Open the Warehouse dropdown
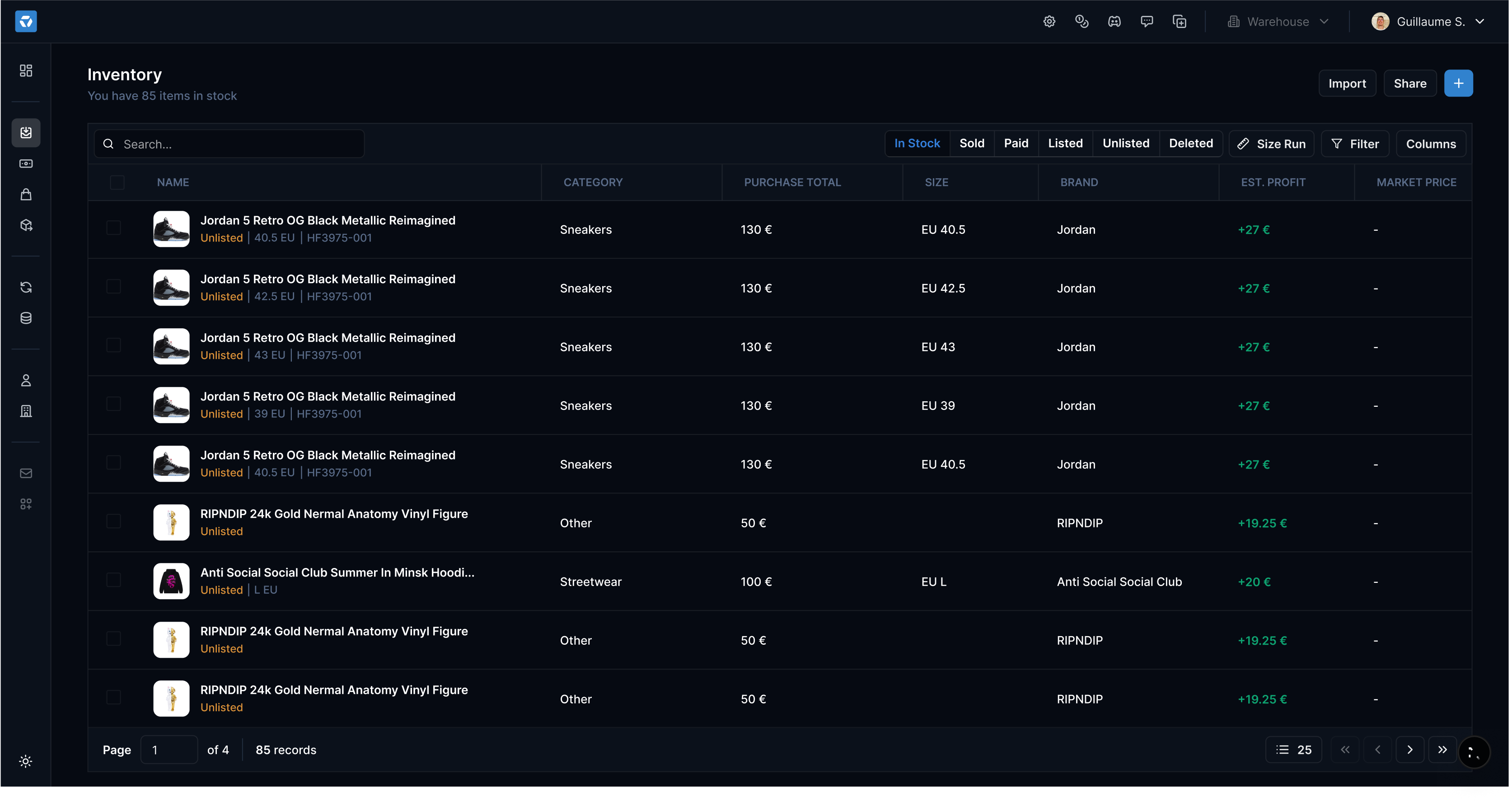Viewport: 1512px width, 805px height. (x=1278, y=21)
